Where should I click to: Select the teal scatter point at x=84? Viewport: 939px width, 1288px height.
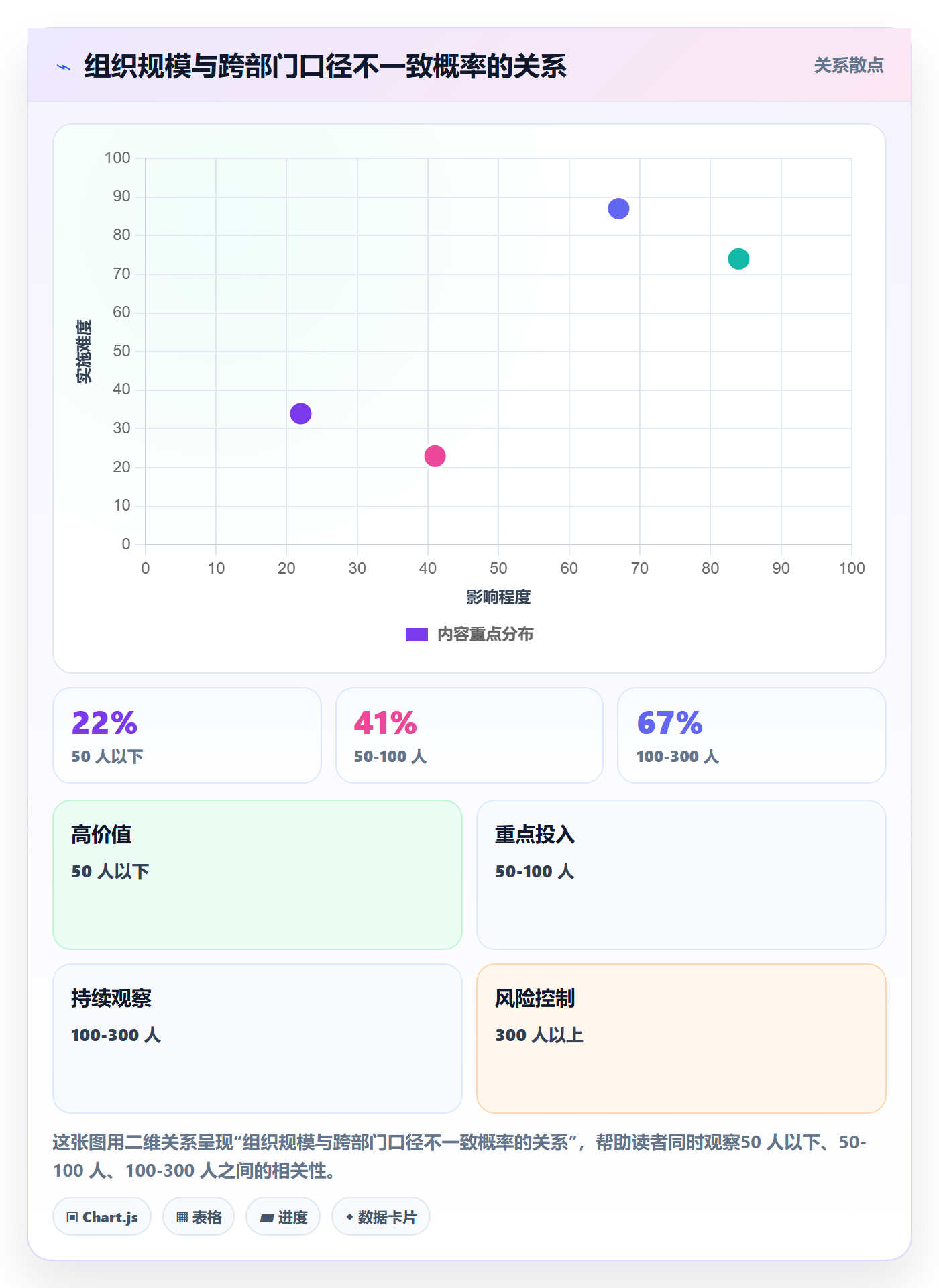pyautogui.click(x=738, y=259)
